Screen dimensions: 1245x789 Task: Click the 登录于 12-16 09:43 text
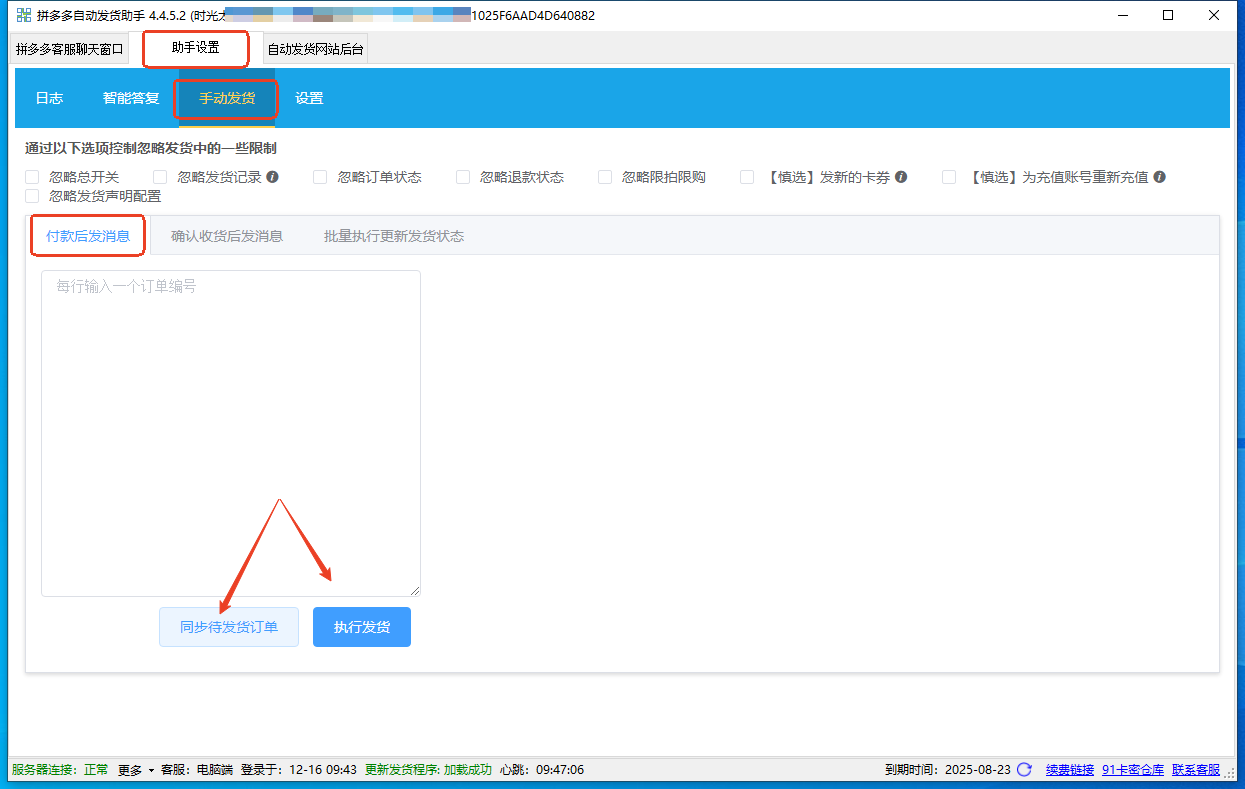pos(299,770)
